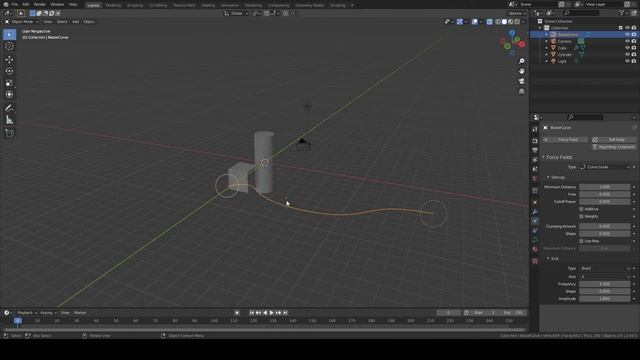Image resolution: width=640 pixels, height=360 pixels.
Task: Enable the Use Max checkbox
Action: (x=582, y=241)
